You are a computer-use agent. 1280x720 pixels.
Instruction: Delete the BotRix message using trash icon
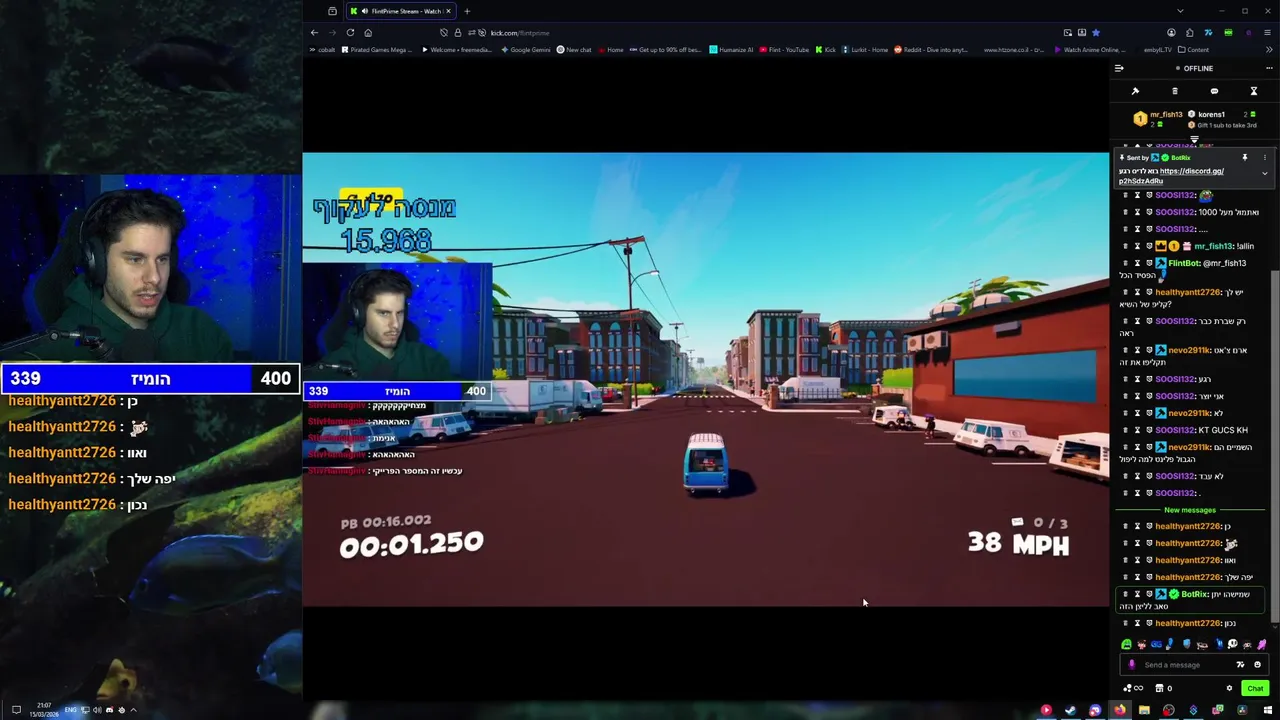1125,594
